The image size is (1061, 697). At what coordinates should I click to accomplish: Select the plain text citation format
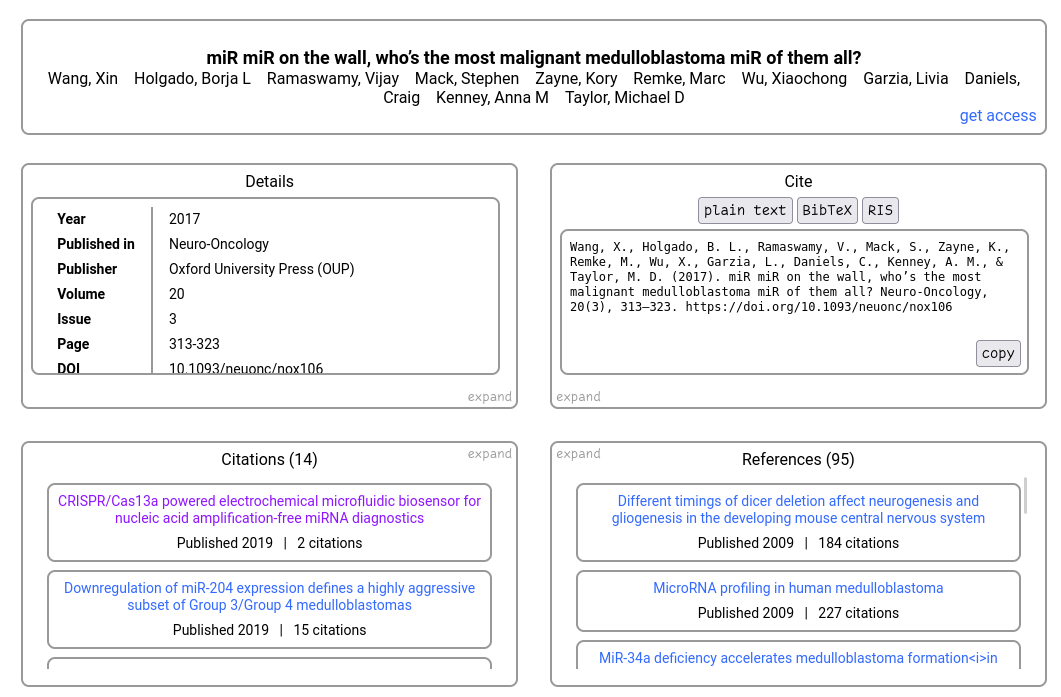point(745,210)
